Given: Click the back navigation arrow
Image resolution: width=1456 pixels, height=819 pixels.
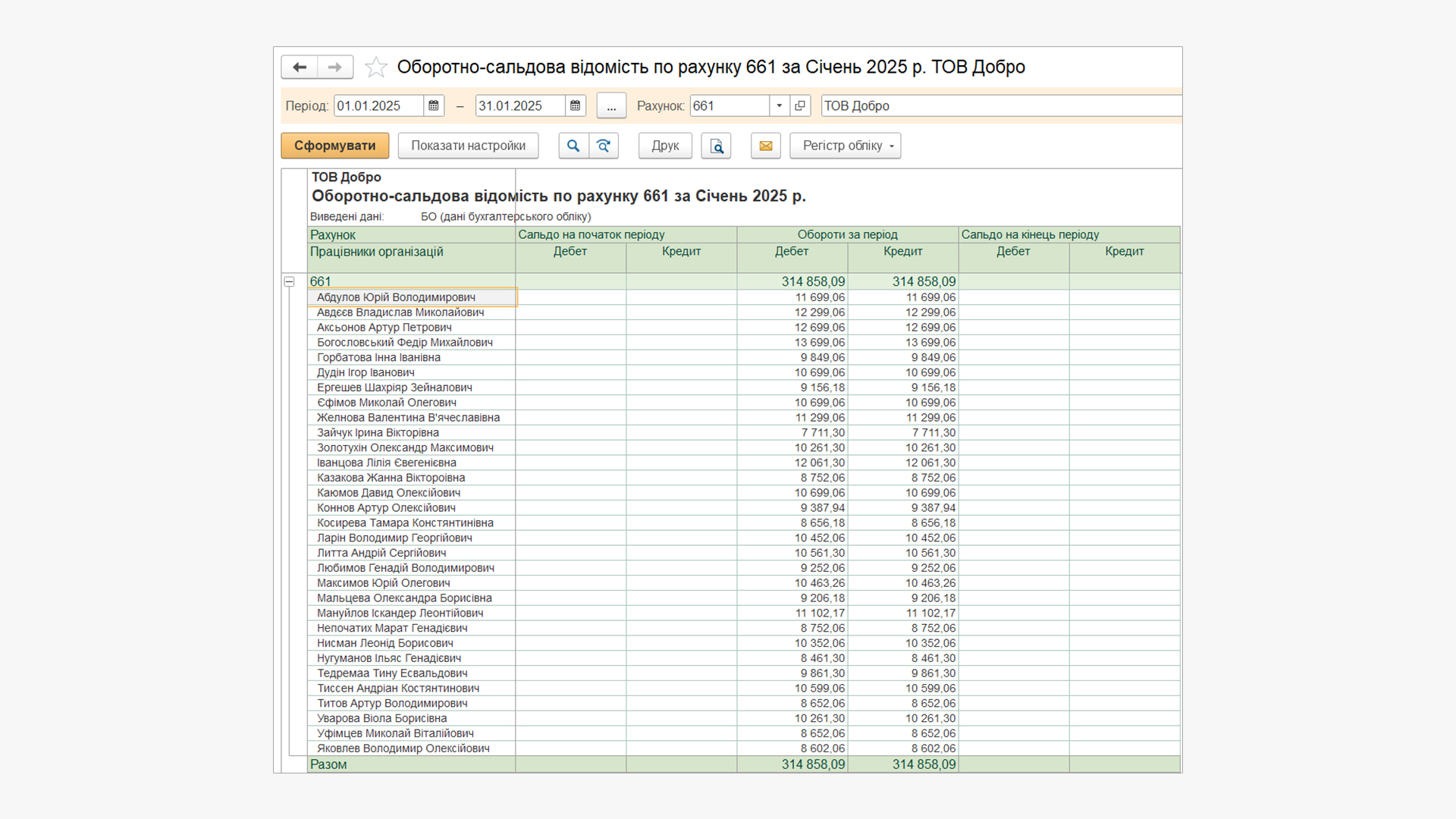Looking at the screenshot, I should point(300,67).
